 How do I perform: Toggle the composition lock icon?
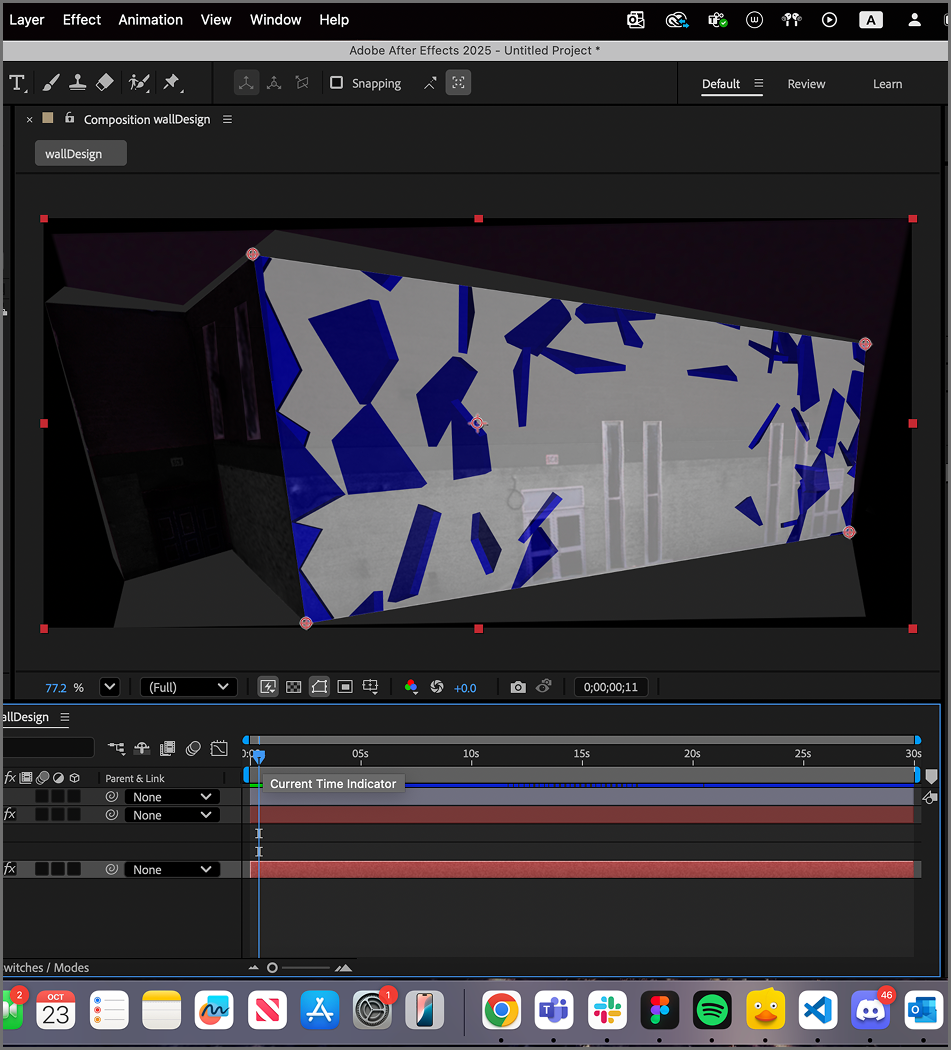click(x=69, y=118)
